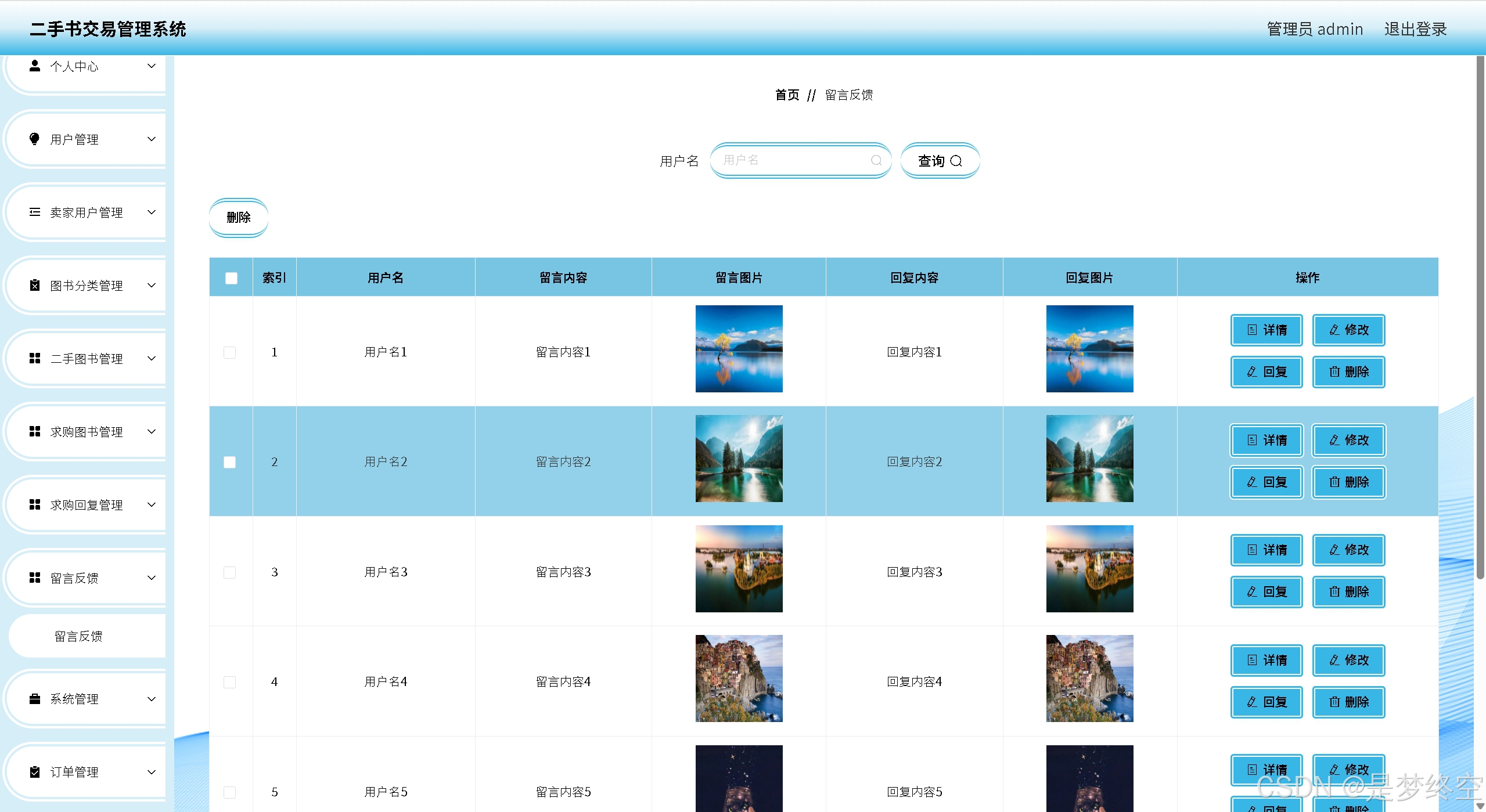
Task: Click the briefcase icon beside 系统管理
Action: coord(35,698)
